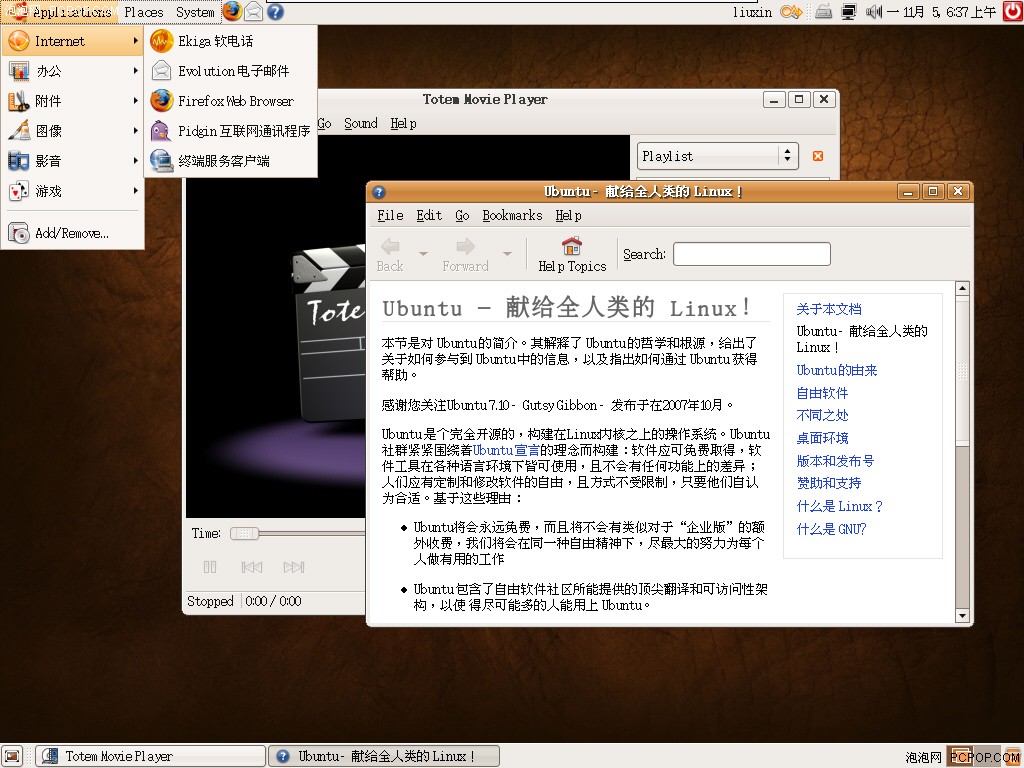Select the Internet category in Applications menu

73,41
